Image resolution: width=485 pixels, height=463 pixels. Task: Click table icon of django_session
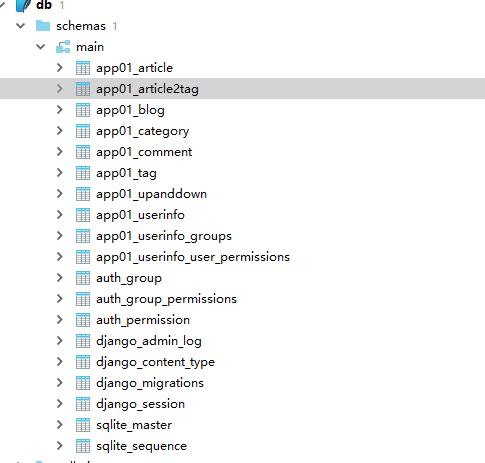click(x=83, y=404)
